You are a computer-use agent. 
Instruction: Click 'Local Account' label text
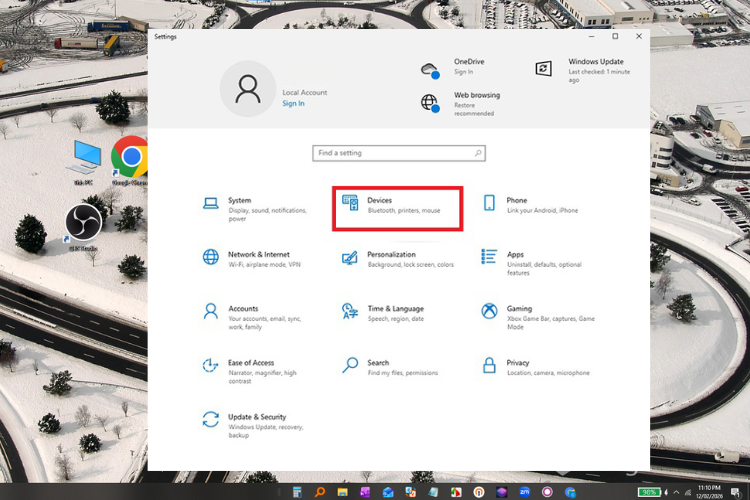[305, 93]
